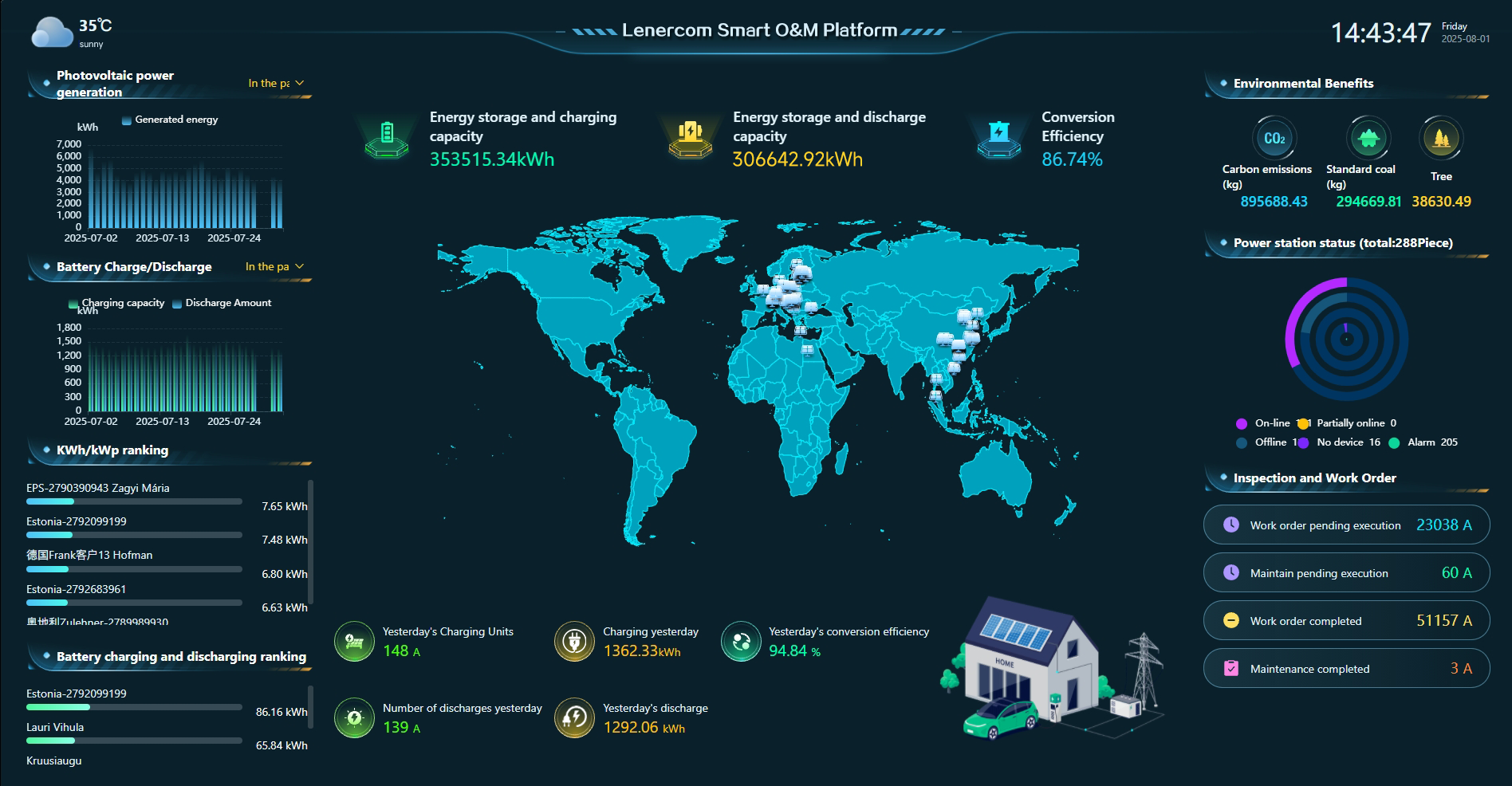This screenshot has width=1512, height=786.
Task: Open Work order pending execution item
Action: (1345, 525)
